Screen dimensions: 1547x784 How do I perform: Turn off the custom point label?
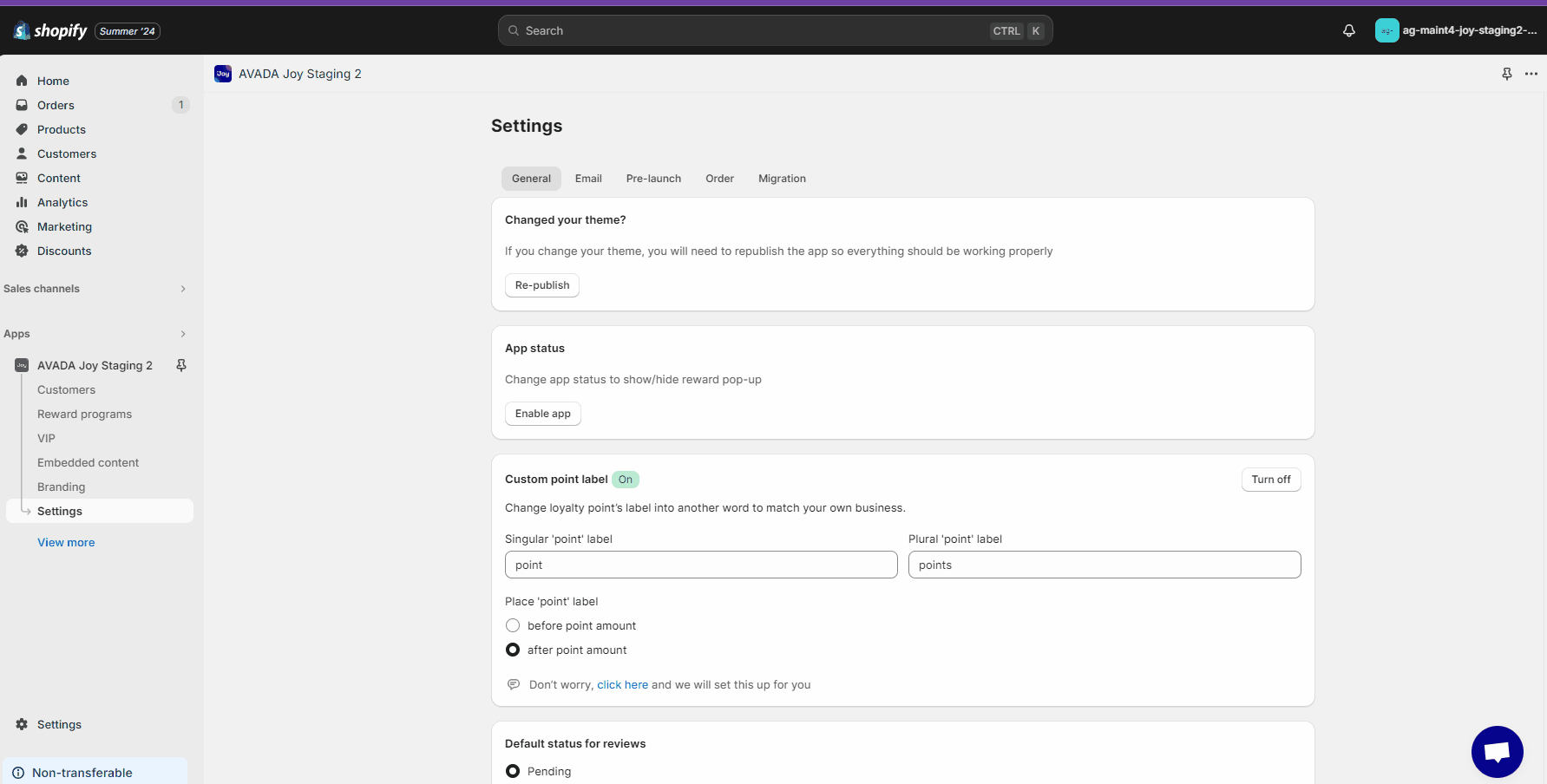[x=1270, y=480]
